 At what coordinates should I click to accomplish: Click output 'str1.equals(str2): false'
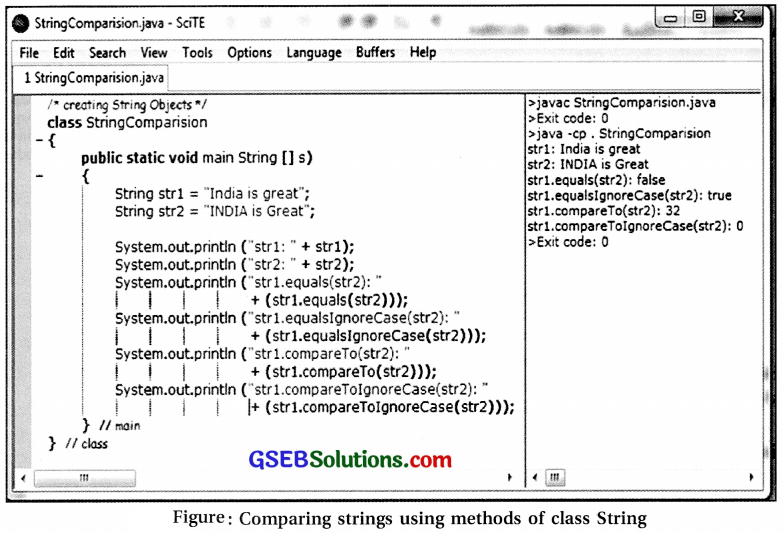pos(596,180)
